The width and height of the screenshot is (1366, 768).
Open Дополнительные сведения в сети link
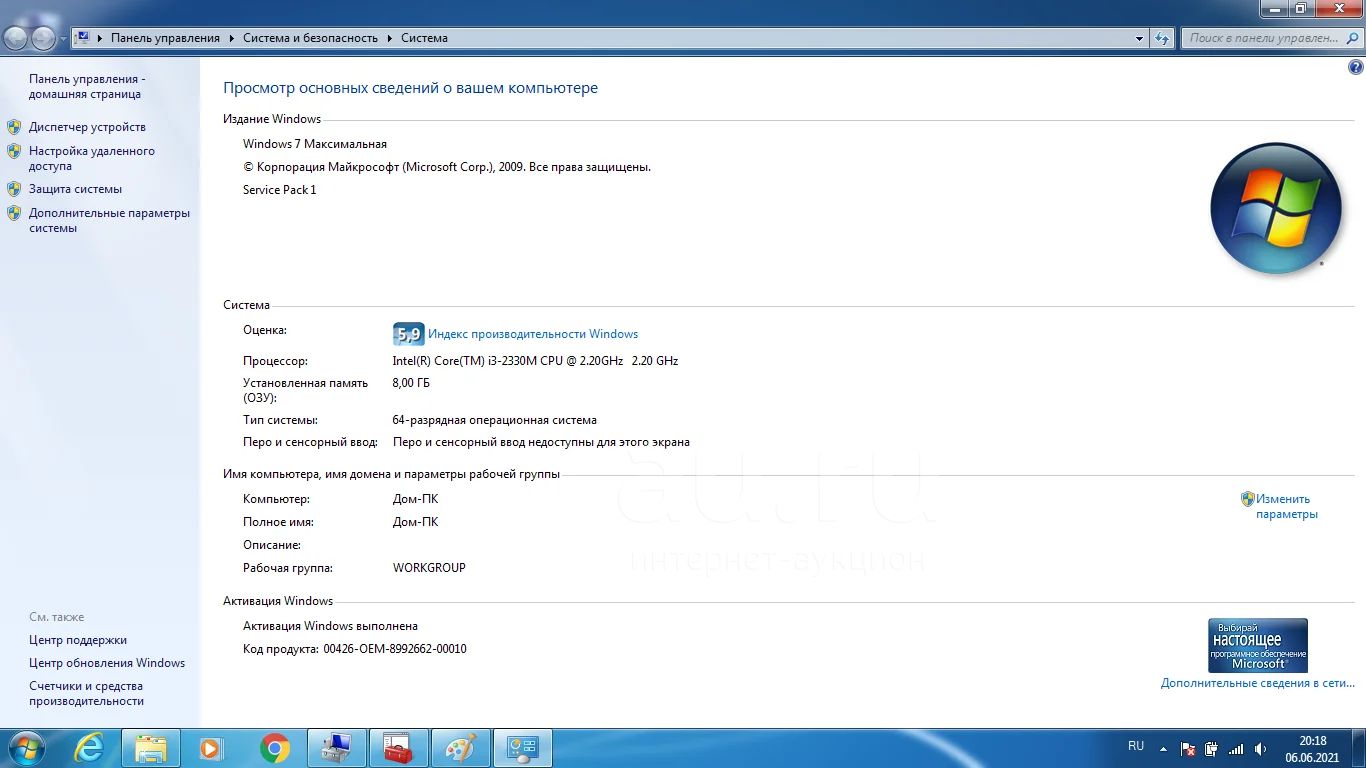point(1258,683)
